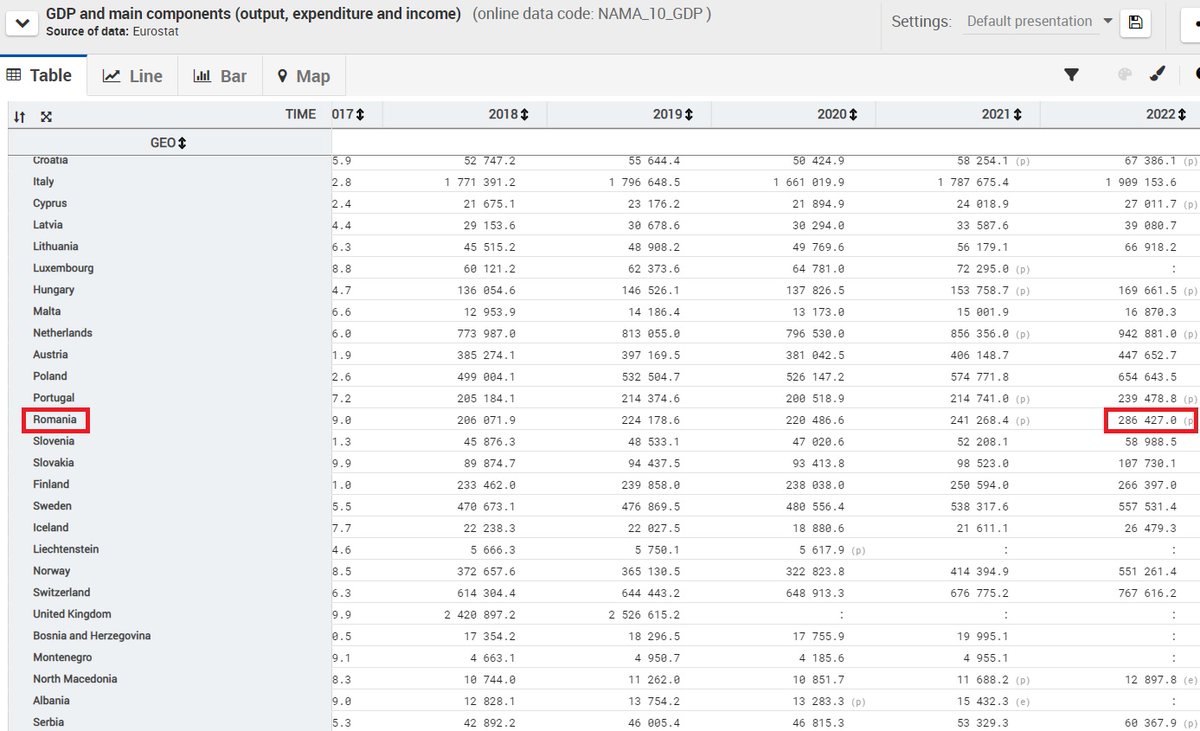The width and height of the screenshot is (1200, 731).
Task: Select the Croatia row label
Action: click(50, 160)
